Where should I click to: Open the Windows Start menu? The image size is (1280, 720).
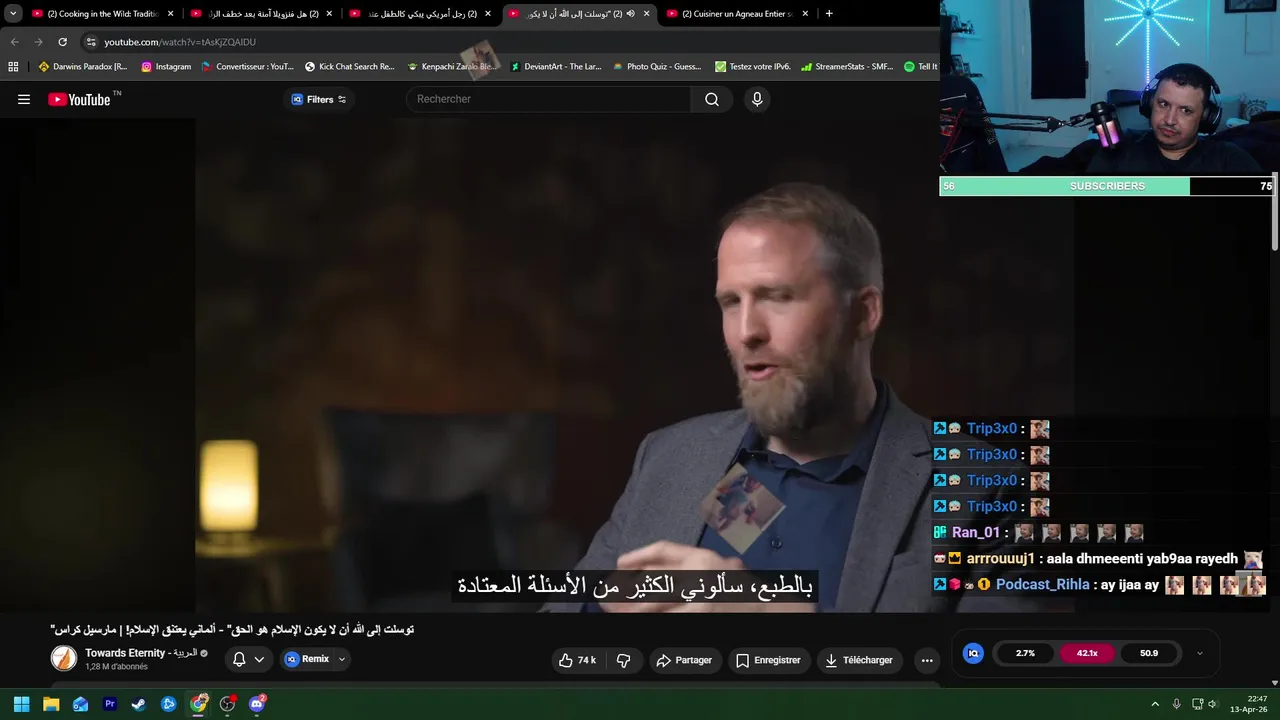point(21,704)
